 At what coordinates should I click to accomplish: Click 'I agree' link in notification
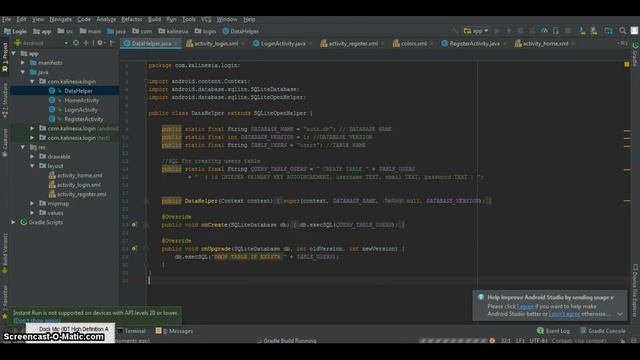[x=525, y=307]
